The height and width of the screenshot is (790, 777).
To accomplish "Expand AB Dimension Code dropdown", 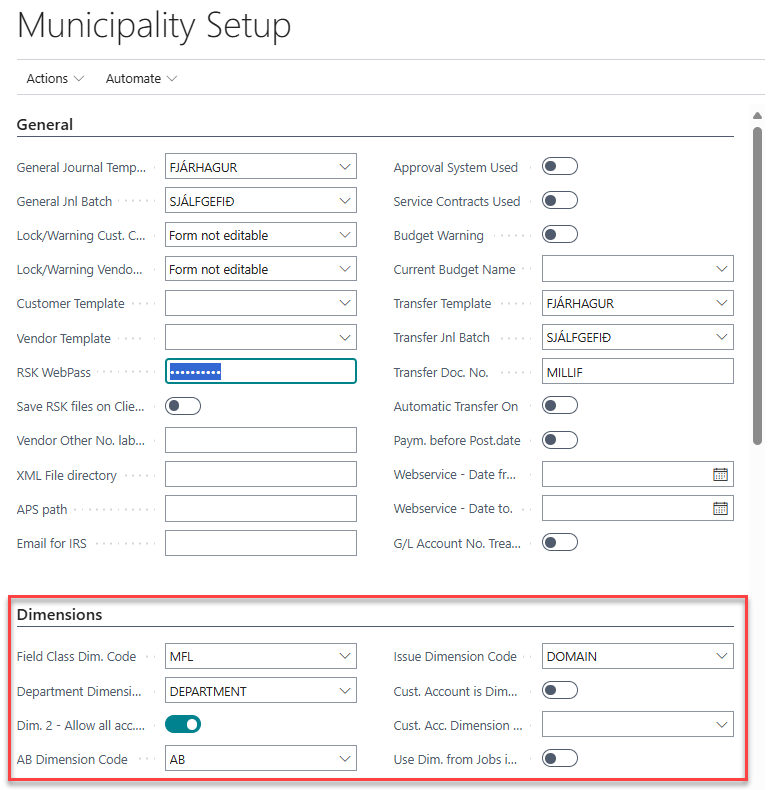I will (x=345, y=759).
